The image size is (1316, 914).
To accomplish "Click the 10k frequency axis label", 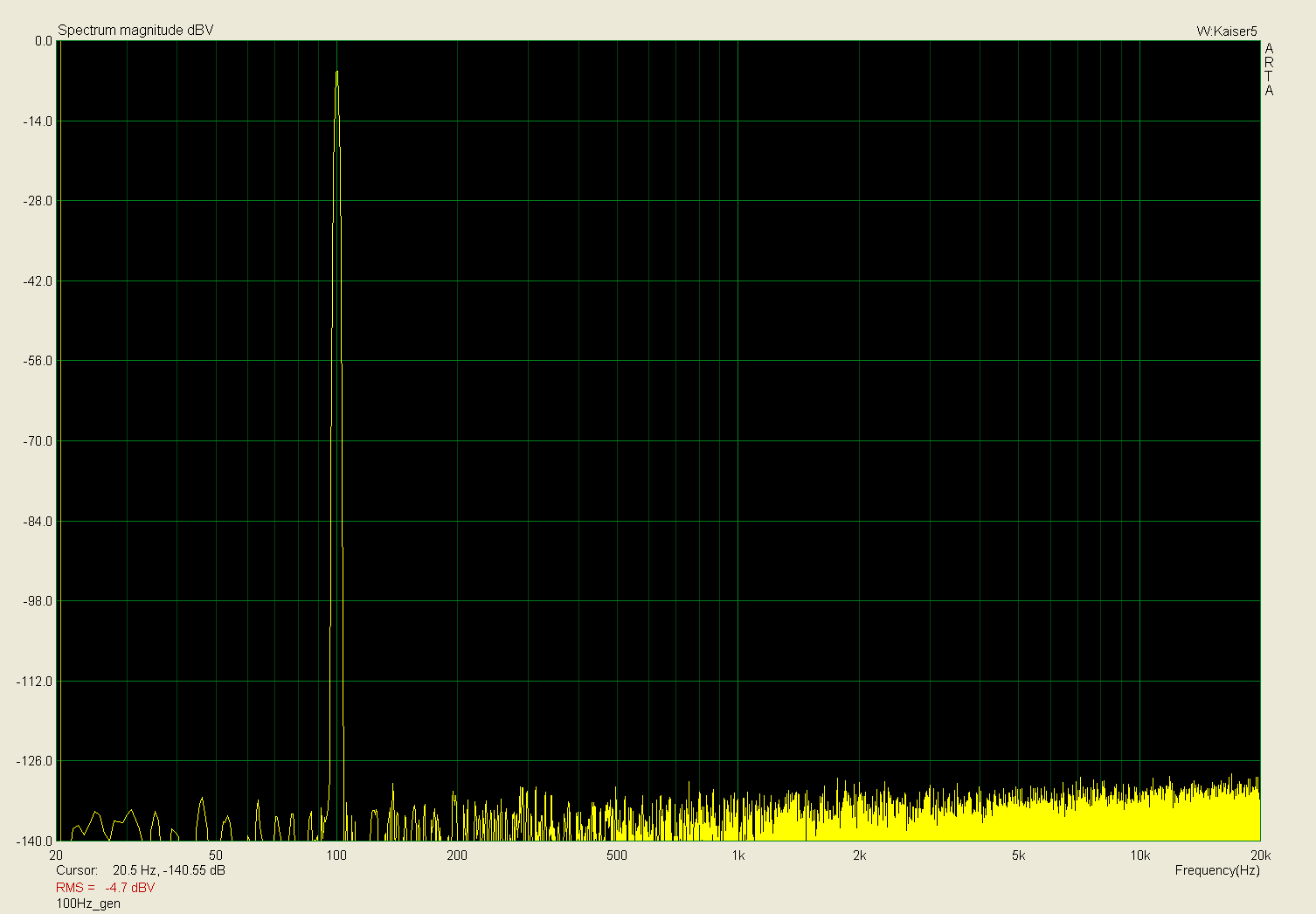I will [1139, 855].
